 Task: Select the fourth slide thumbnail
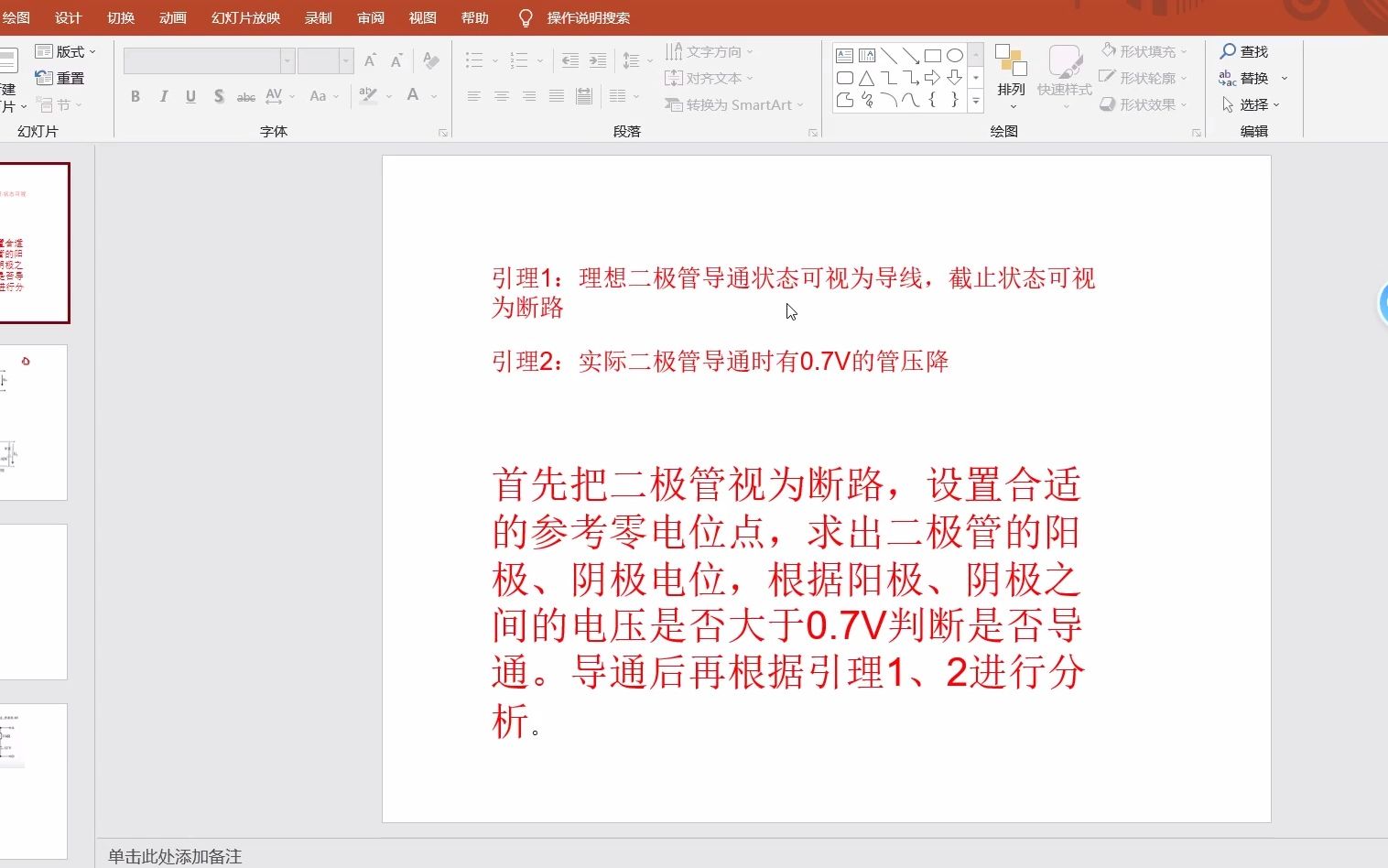pos(33,781)
